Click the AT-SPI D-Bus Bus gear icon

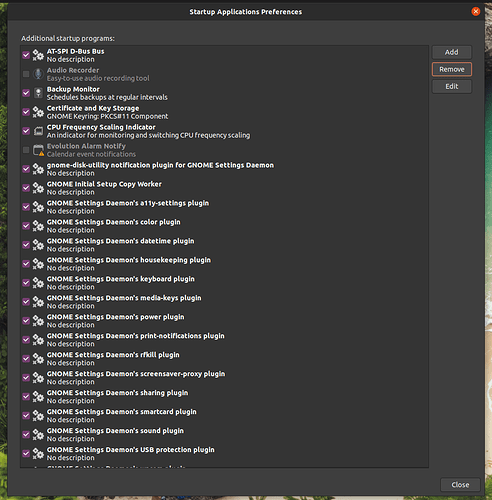pos(38,55)
